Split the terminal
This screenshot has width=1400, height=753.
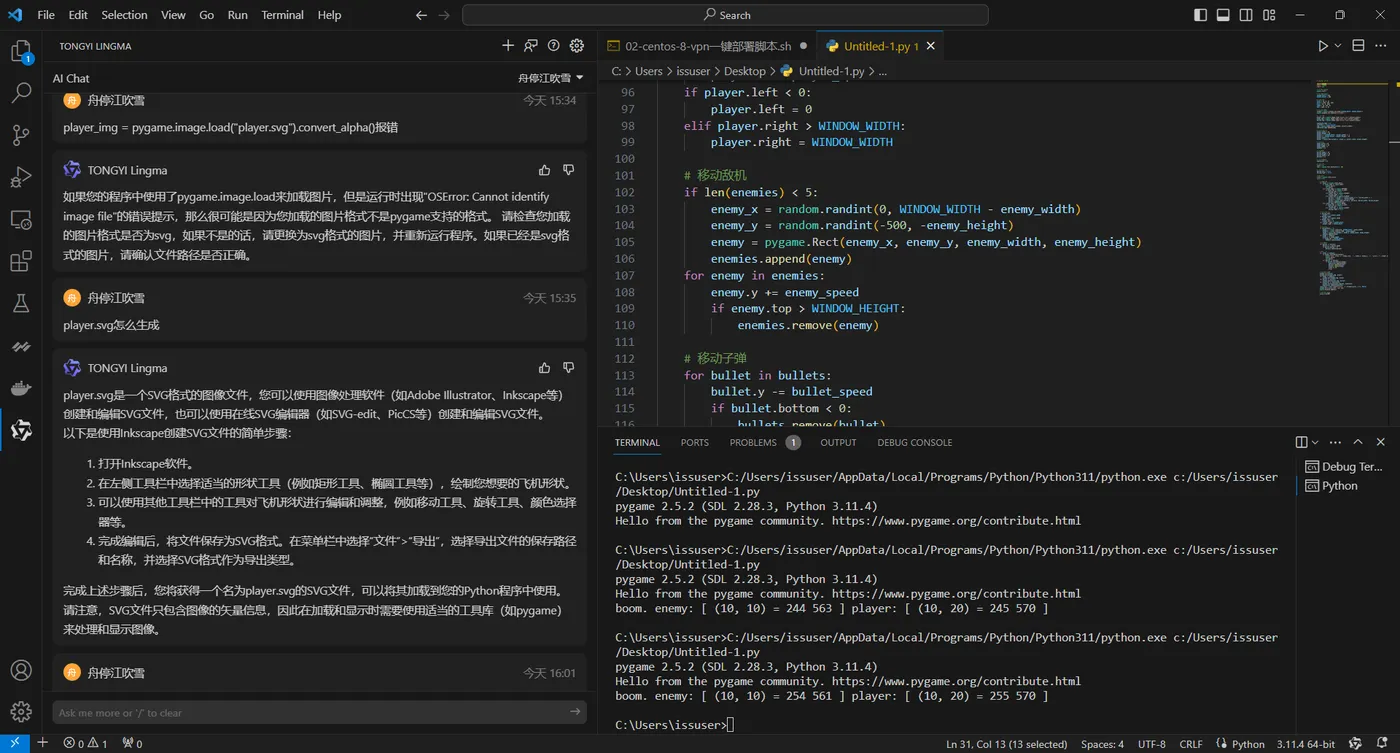coord(1301,442)
